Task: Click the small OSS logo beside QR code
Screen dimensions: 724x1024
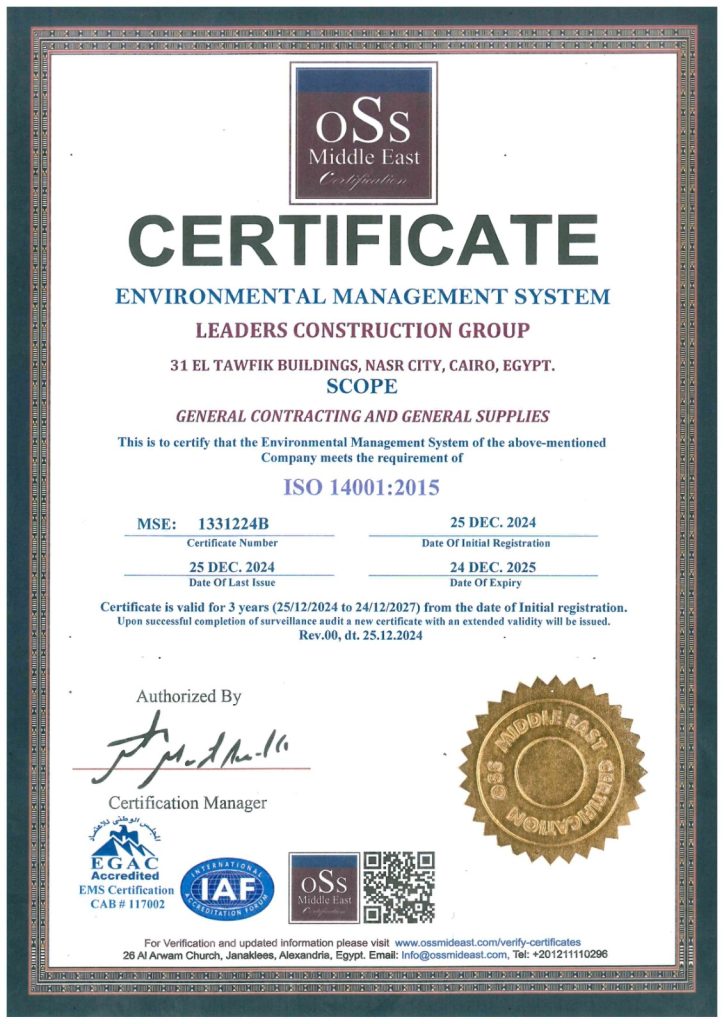Action: [324, 888]
